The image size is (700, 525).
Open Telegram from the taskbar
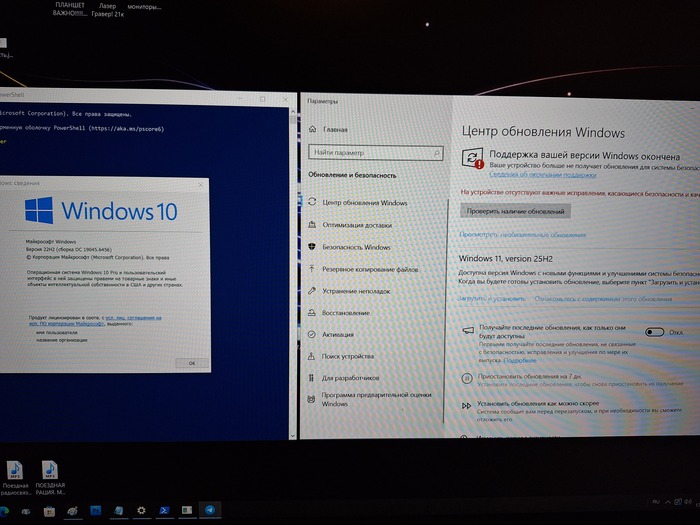point(210,510)
